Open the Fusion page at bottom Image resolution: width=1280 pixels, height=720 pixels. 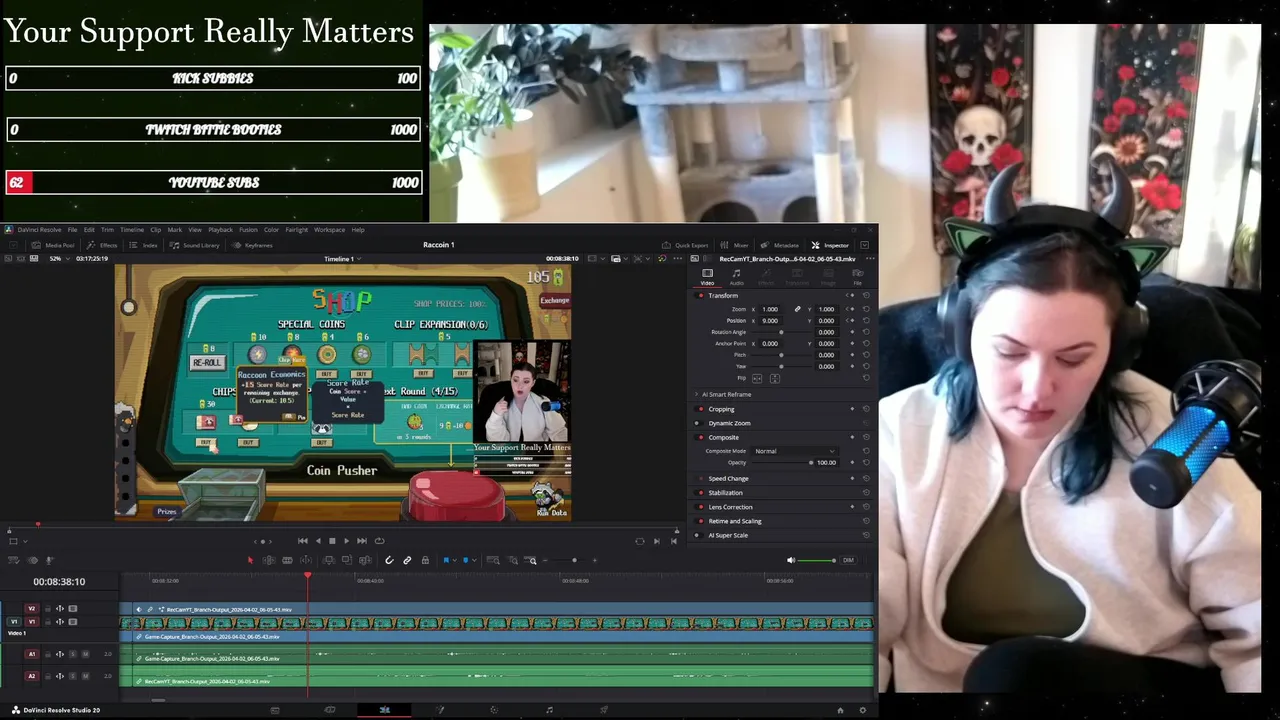(439, 710)
